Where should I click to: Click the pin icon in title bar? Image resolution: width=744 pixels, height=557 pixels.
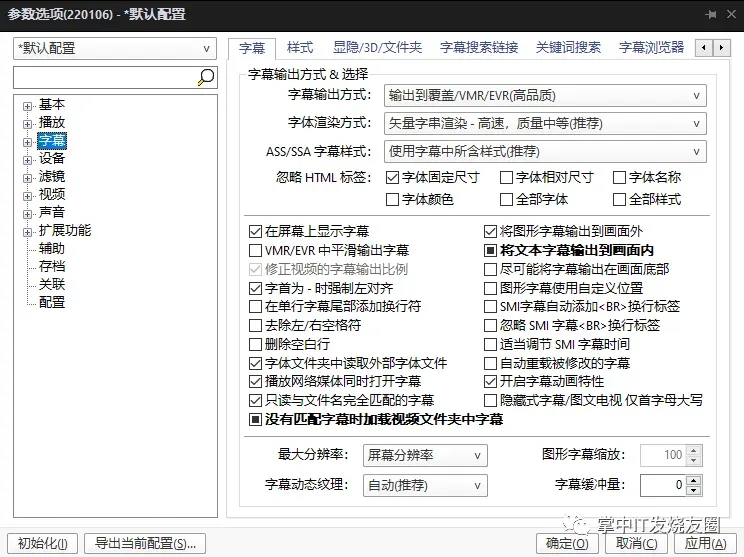pyautogui.click(x=711, y=15)
